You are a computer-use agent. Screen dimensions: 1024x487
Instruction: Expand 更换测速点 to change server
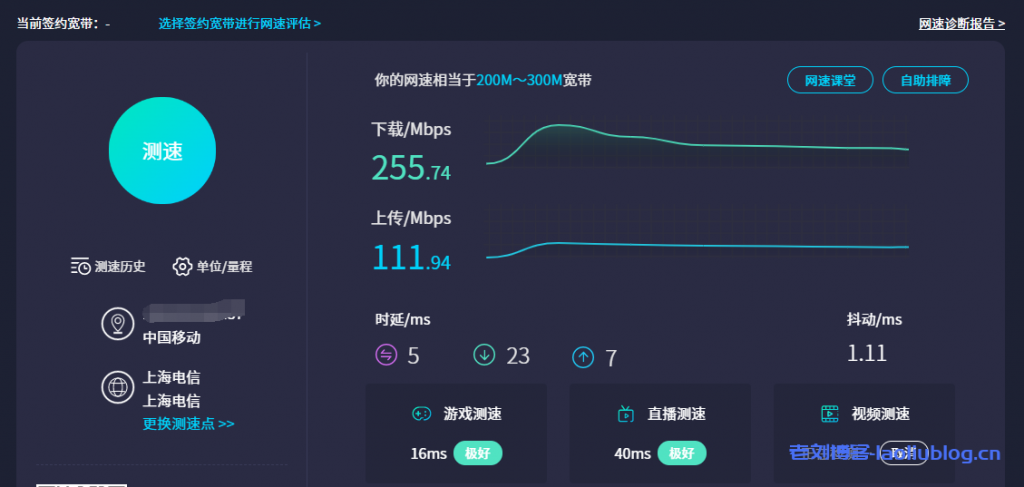click(188, 424)
